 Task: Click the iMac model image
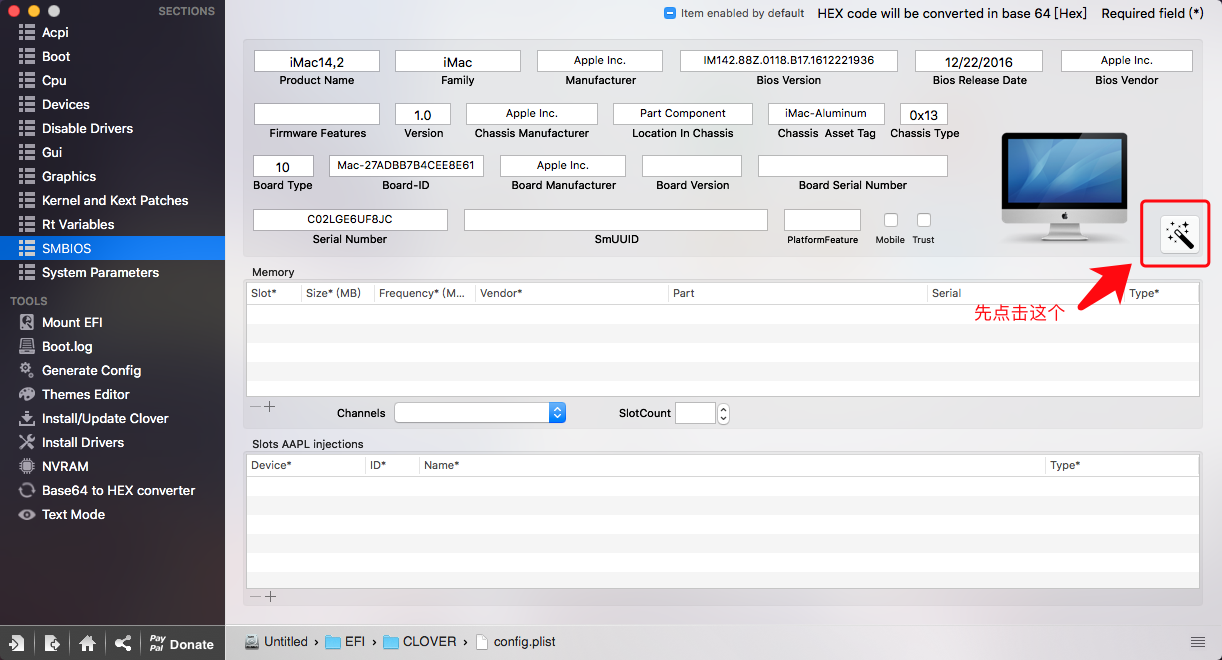point(1064,187)
